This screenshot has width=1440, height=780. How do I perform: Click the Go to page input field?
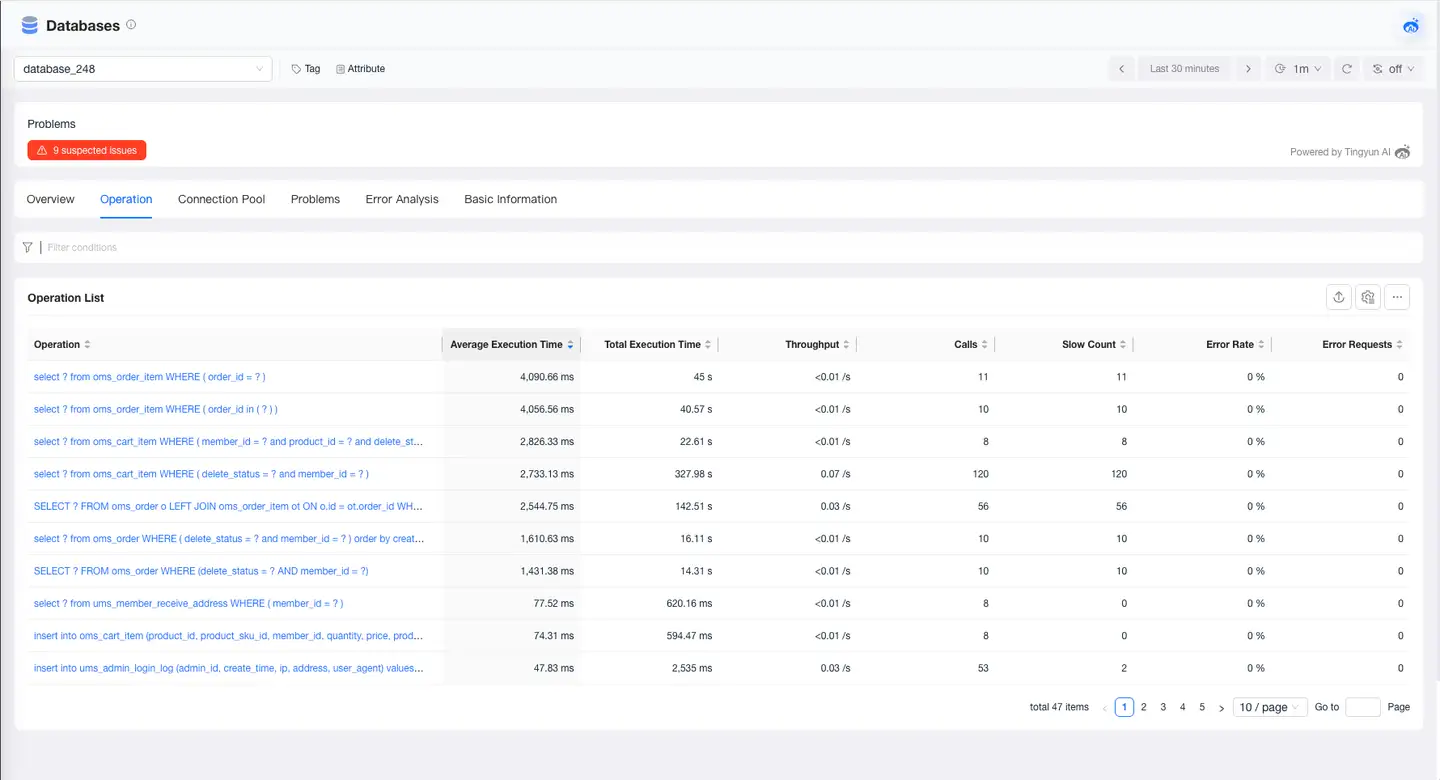pyautogui.click(x=1362, y=707)
